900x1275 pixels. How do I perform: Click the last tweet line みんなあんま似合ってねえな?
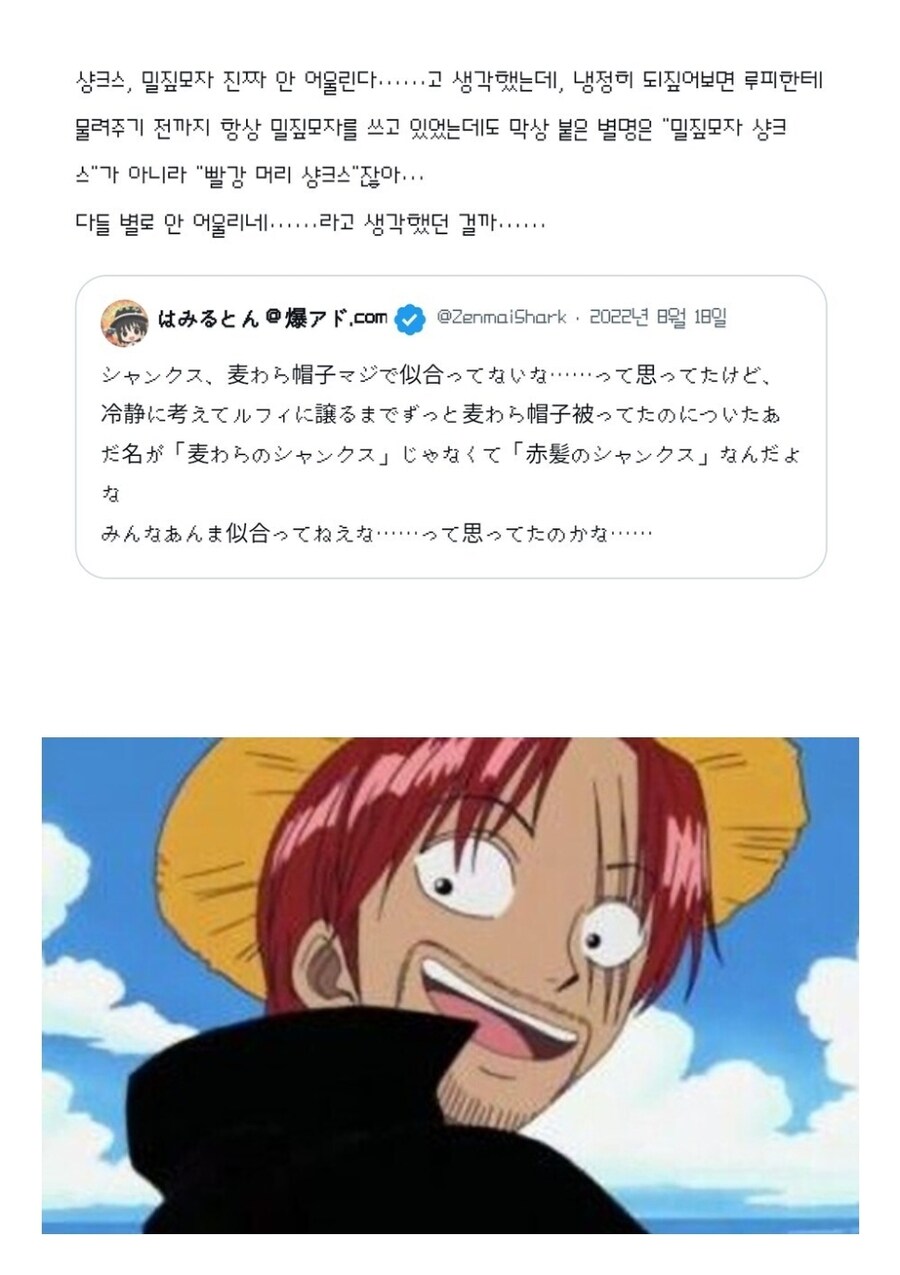pos(376,533)
